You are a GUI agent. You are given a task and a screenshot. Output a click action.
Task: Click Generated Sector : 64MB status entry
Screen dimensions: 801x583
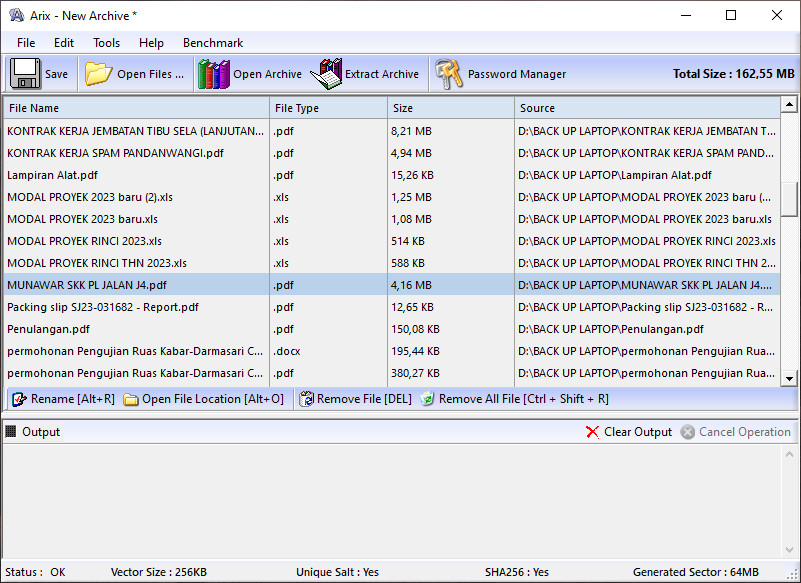tap(696, 572)
